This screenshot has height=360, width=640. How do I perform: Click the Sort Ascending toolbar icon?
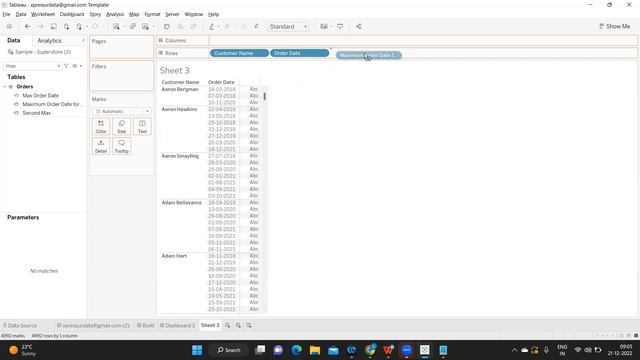(x=180, y=27)
